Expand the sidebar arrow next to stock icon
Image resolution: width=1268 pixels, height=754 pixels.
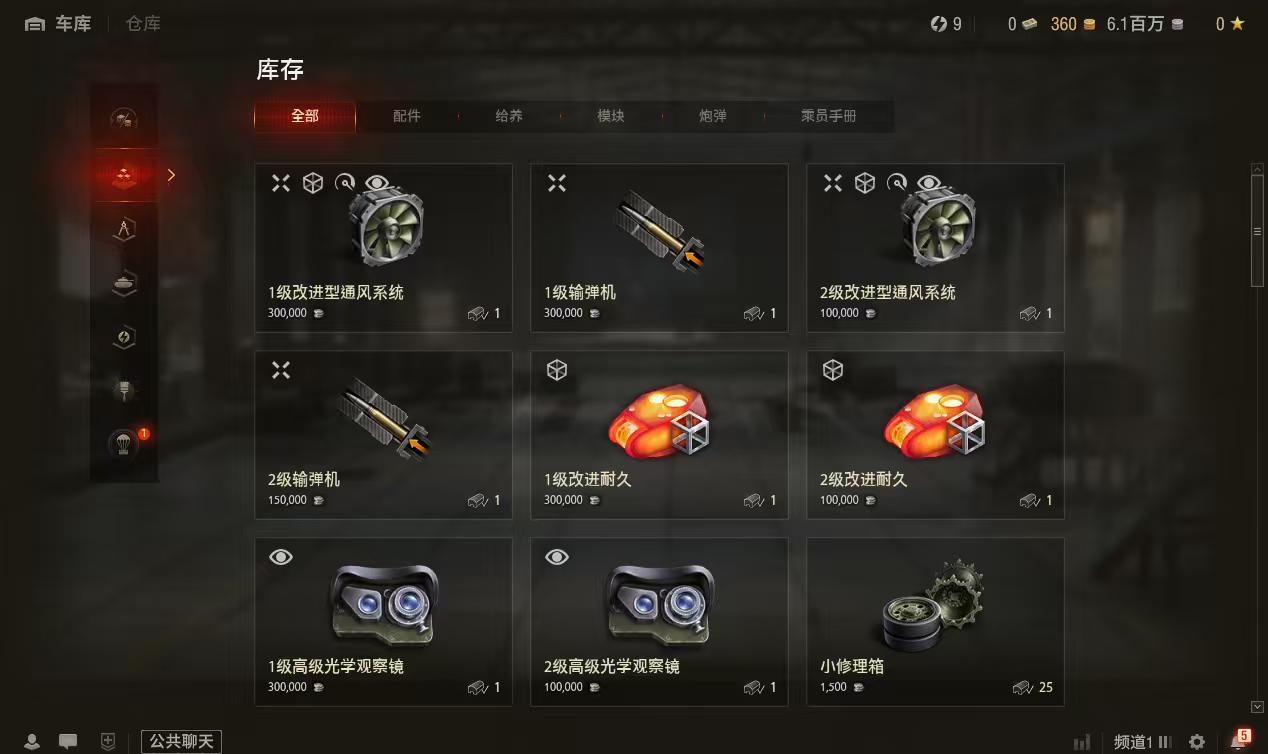tap(171, 175)
